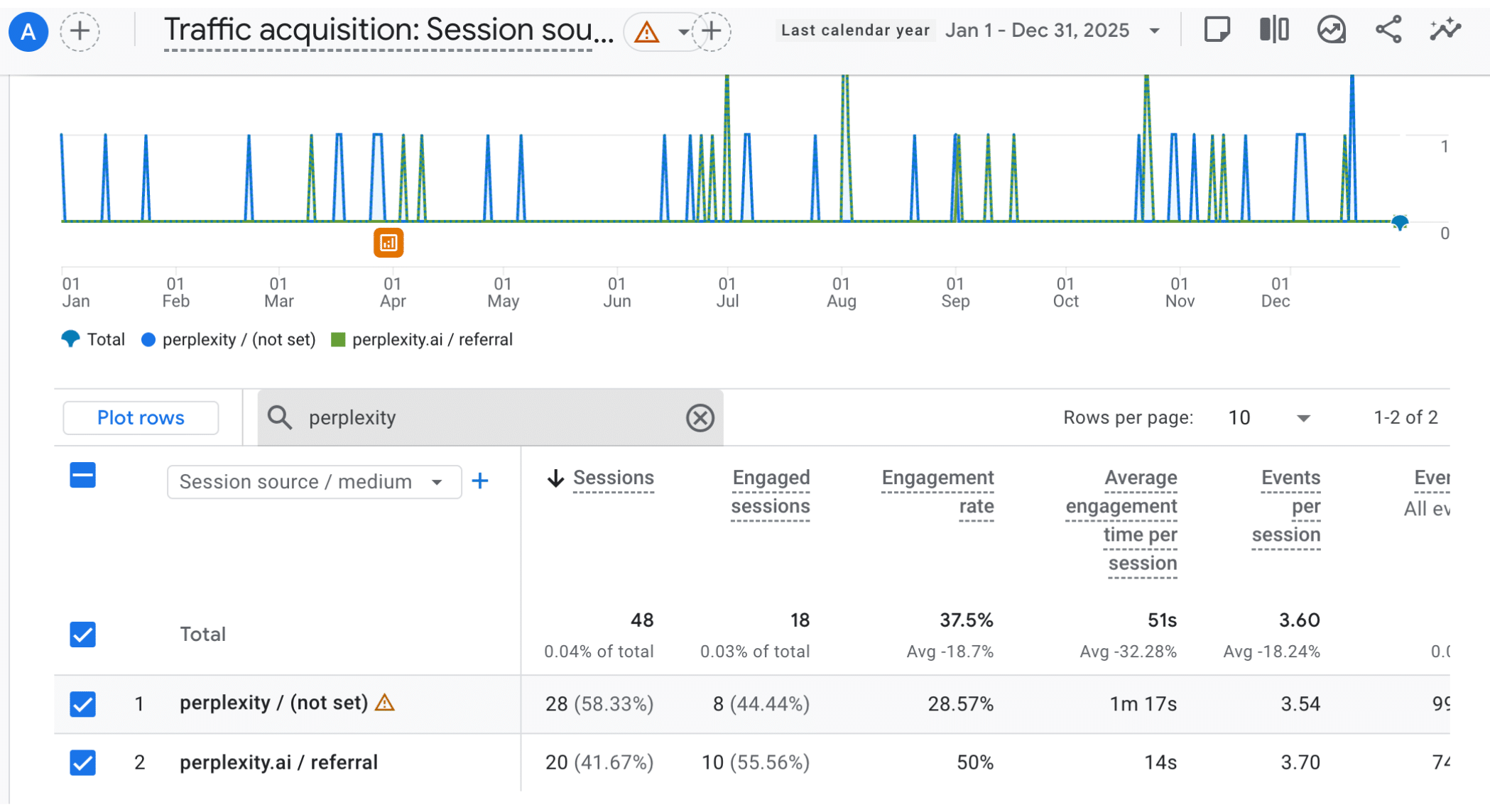Screen dimensions: 1490x812
Task: Uncheck the perplexity / (not set) row
Action: point(83,704)
